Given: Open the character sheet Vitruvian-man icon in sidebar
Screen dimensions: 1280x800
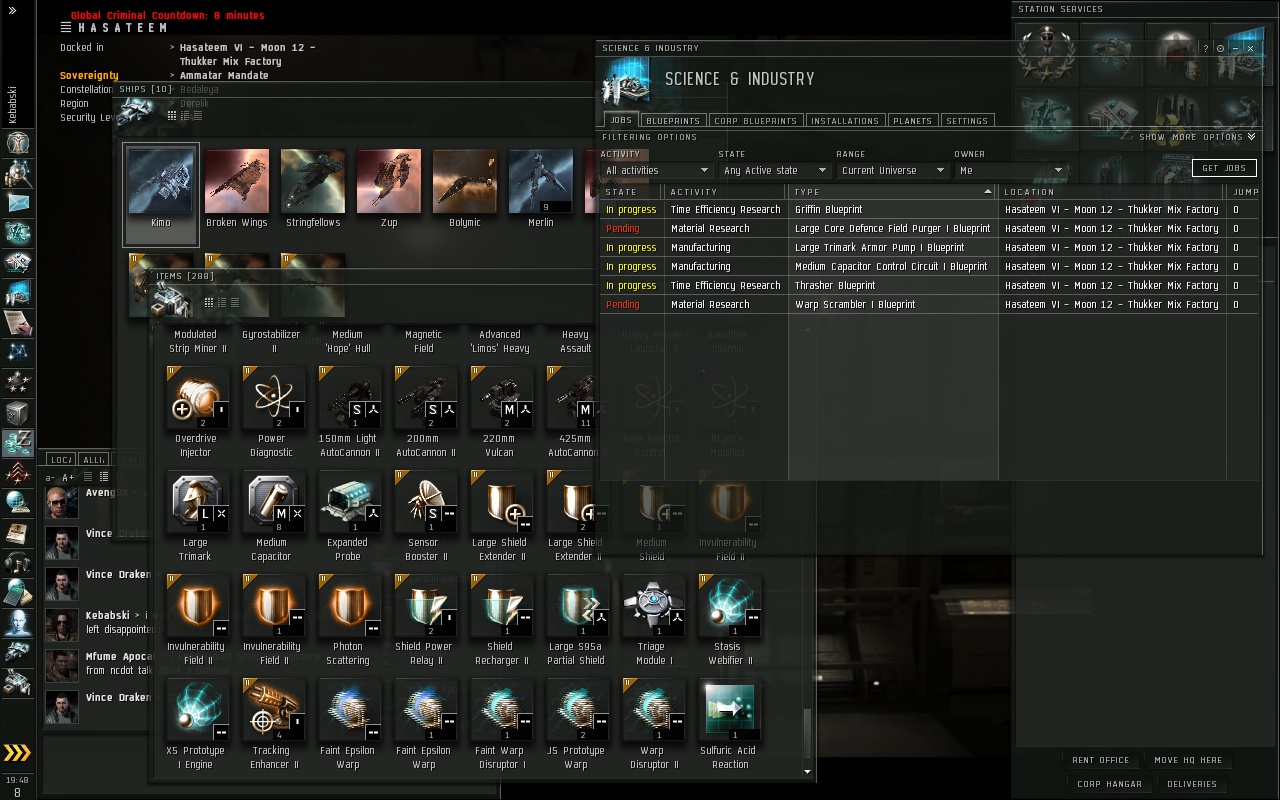Looking at the screenshot, I should point(18,143).
